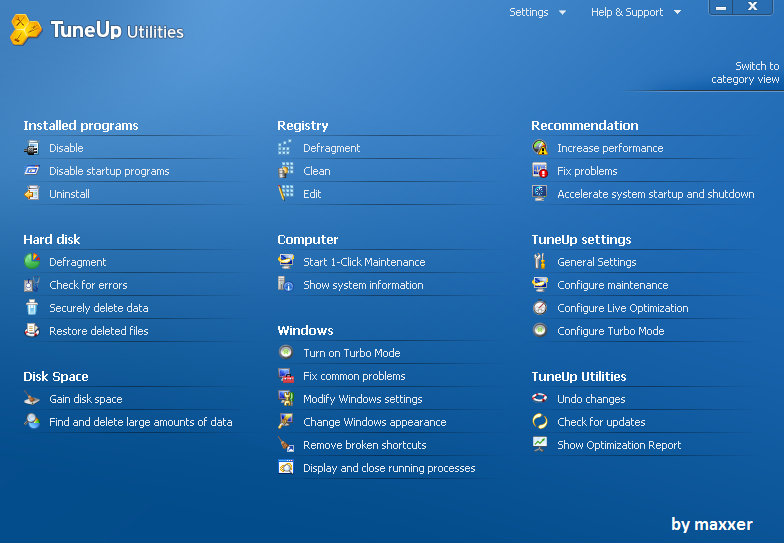
Task: Click the Gain disk space broom icon
Action: (32, 398)
